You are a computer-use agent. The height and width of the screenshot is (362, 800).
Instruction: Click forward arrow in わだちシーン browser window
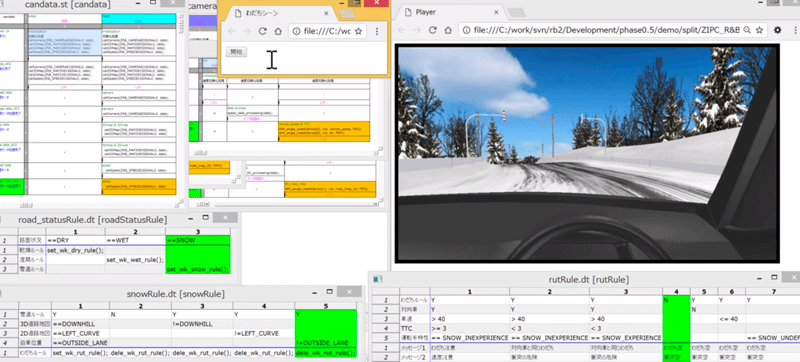click(x=247, y=31)
